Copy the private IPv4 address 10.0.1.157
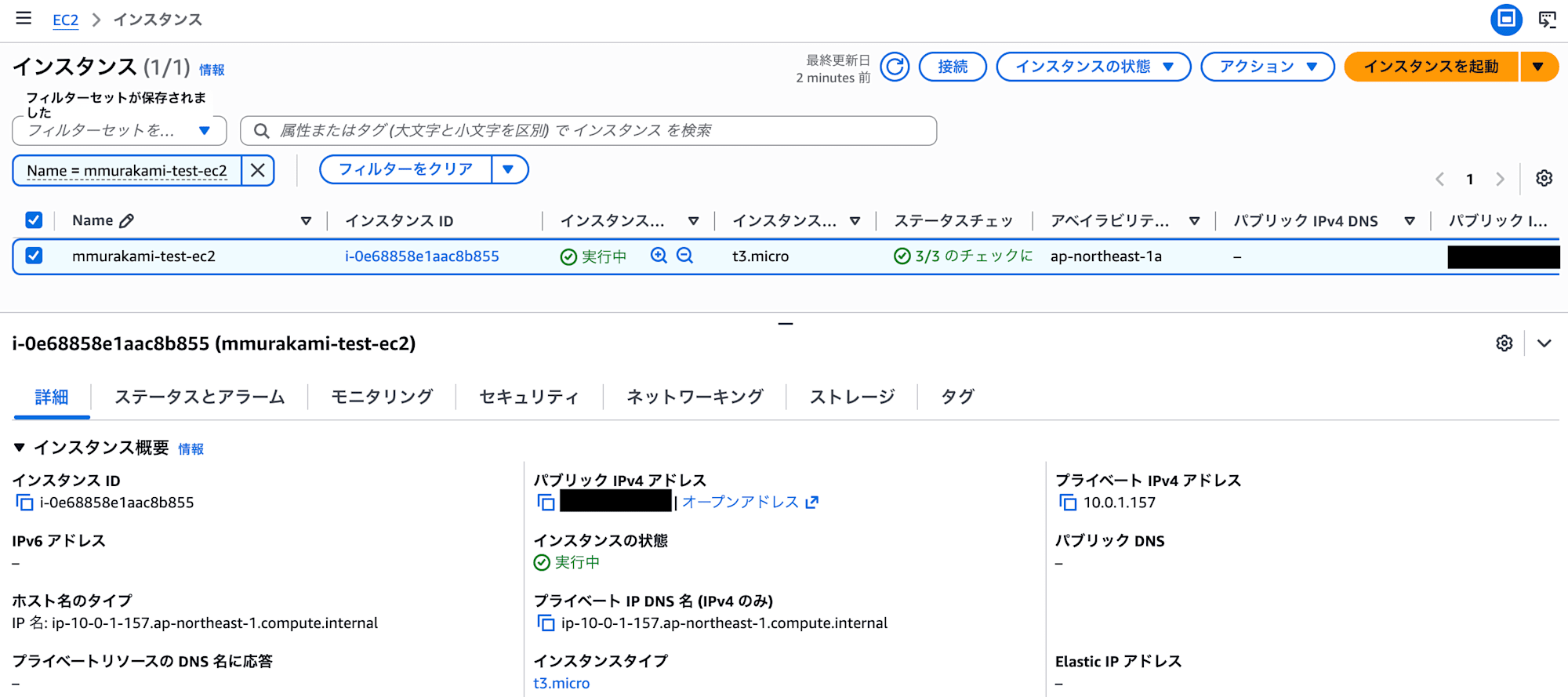 pyautogui.click(x=1068, y=503)
